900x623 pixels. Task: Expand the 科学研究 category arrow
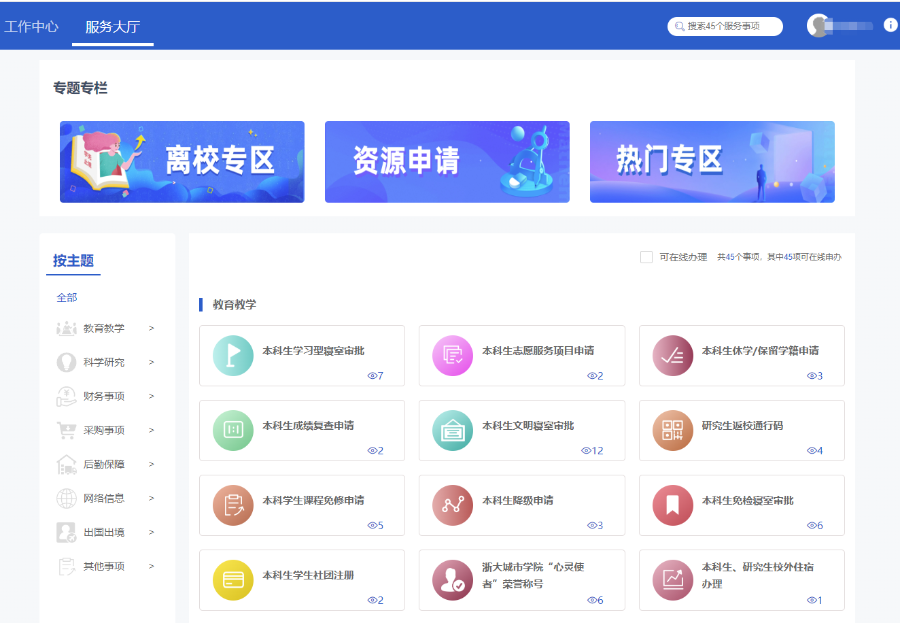point(152,362)
